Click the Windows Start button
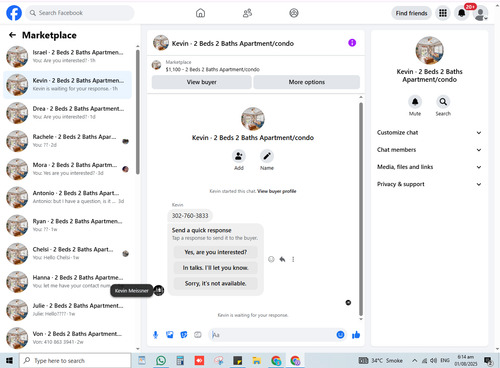Image resolution: width=500 pixels, height=368 pixels. (9, 360)
